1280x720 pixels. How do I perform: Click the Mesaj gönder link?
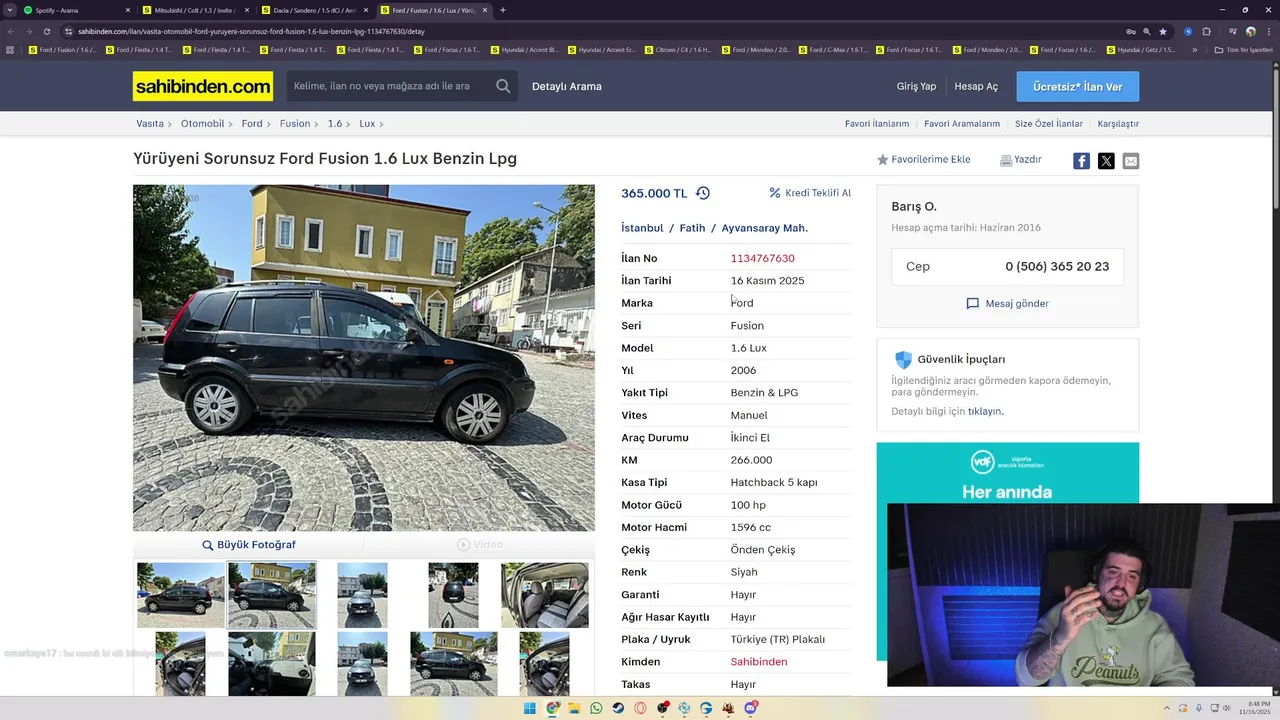pos(1017,304)
